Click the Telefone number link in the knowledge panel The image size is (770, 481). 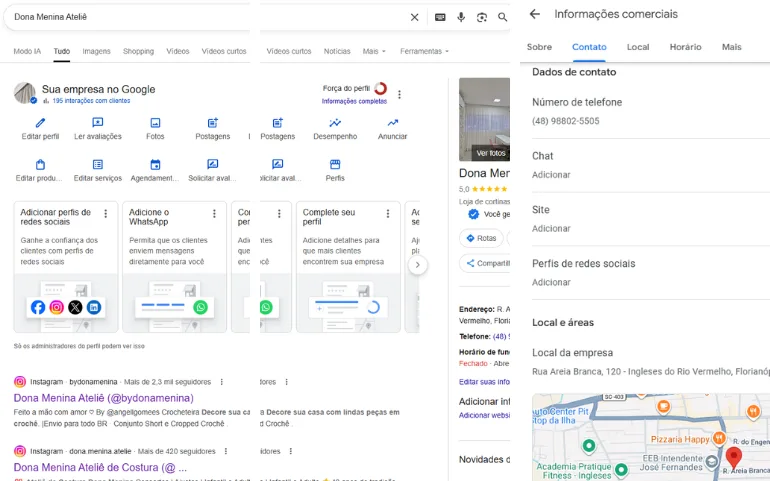tap(501, 337)
